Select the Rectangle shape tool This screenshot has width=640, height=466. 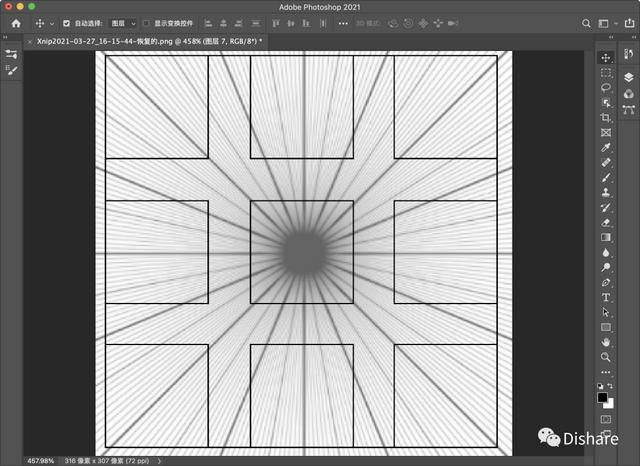(606, 327)
